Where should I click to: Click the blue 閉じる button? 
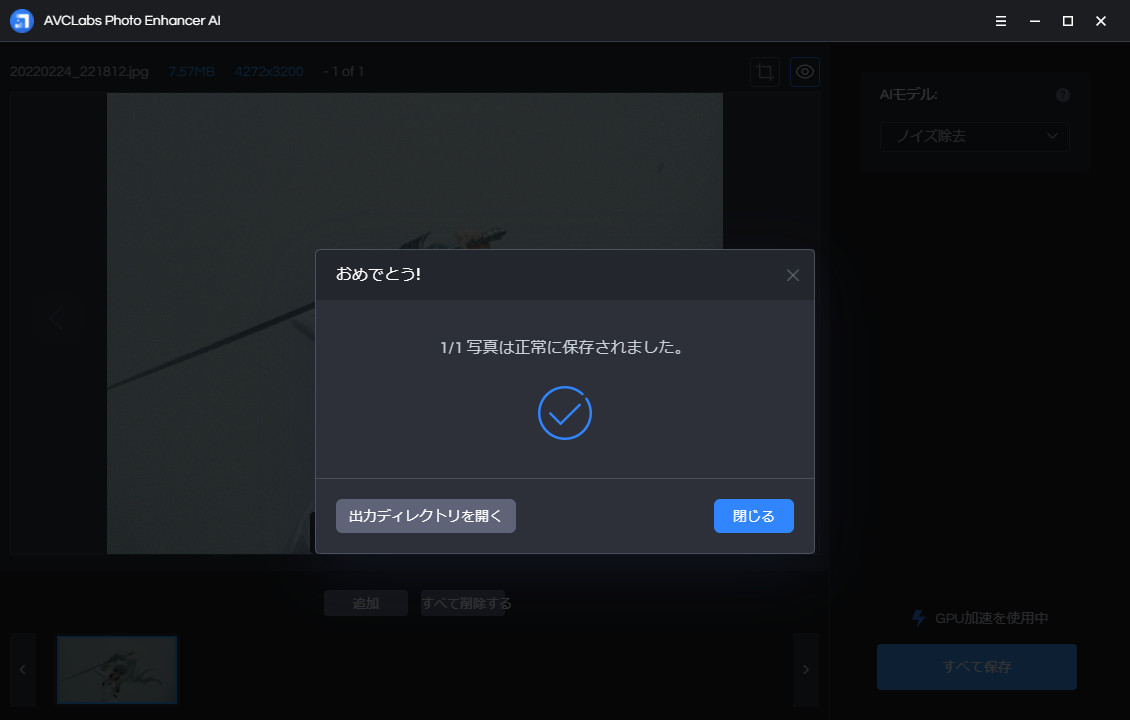754,516
